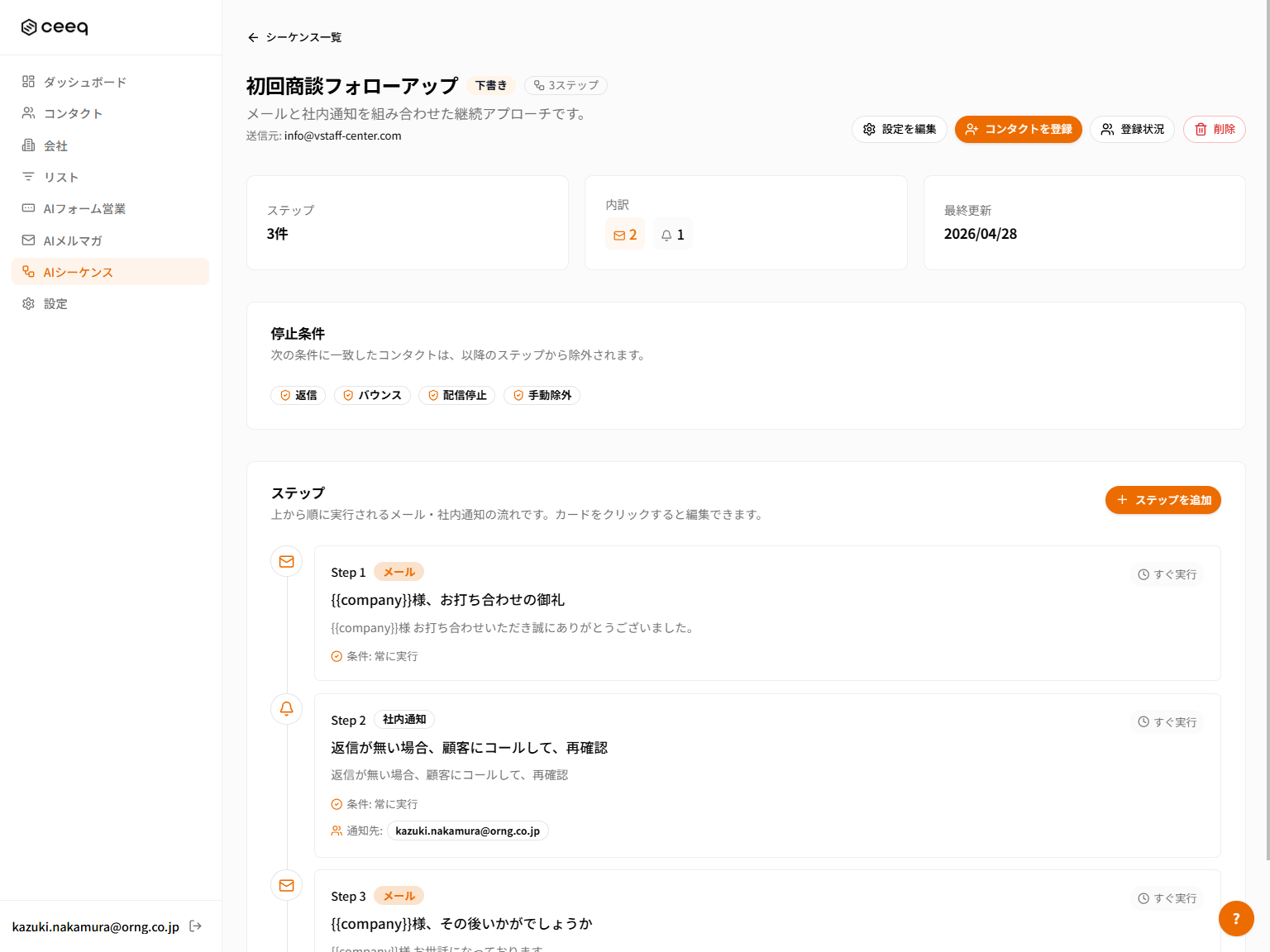Click the logout icon next to user email
The width and height of the screenshot is (1270, 952).
click(196, 926)
